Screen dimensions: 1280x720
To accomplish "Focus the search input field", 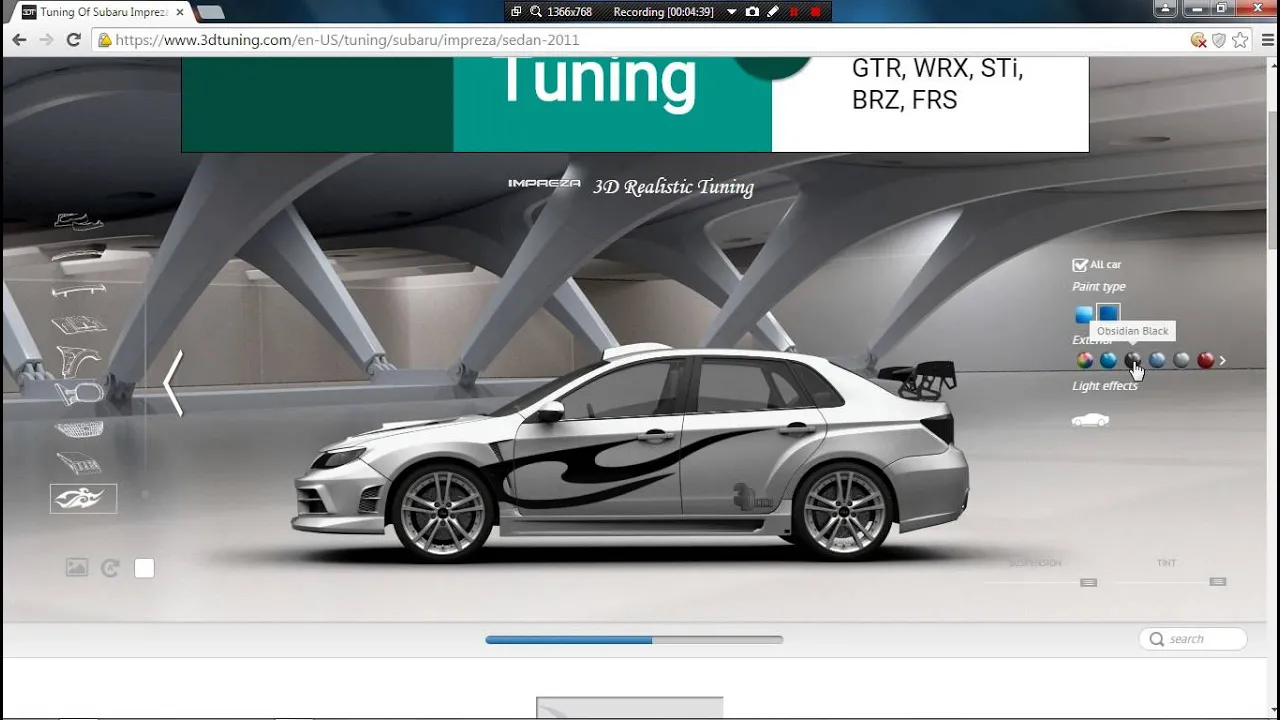I will pyautogui.click(x=1193, y=639).
